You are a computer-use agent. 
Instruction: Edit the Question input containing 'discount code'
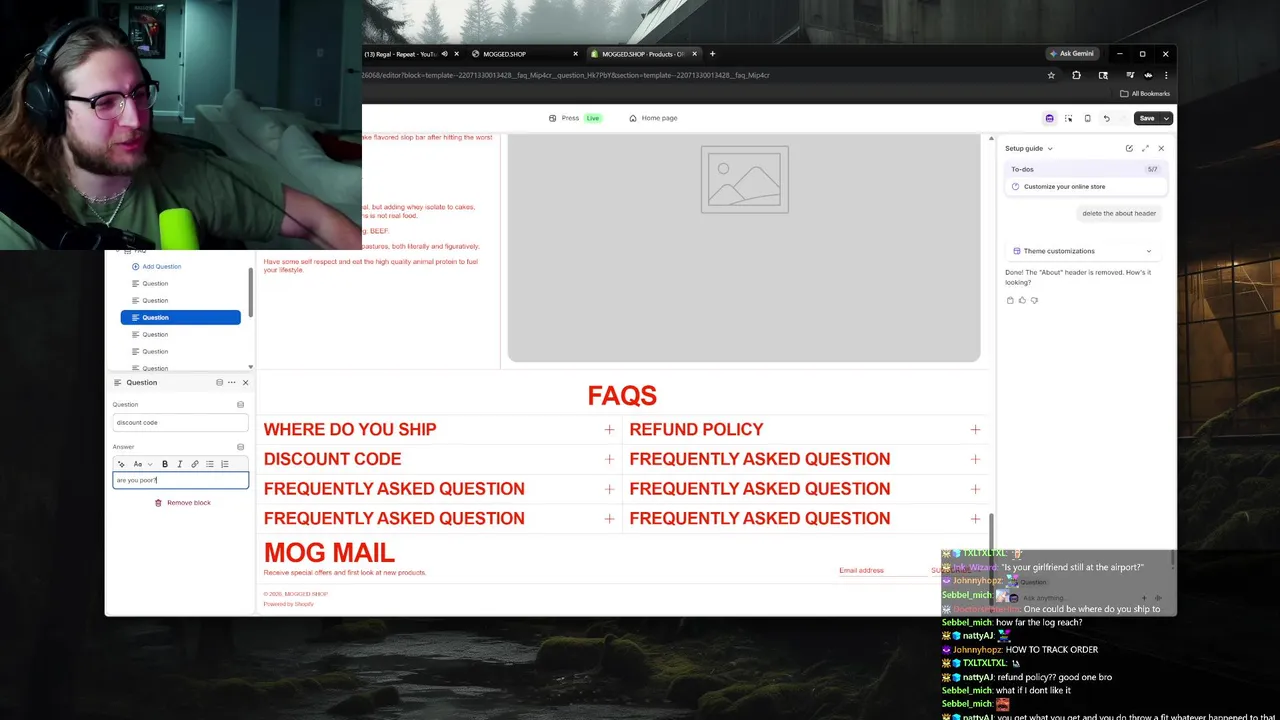[180, 422]
